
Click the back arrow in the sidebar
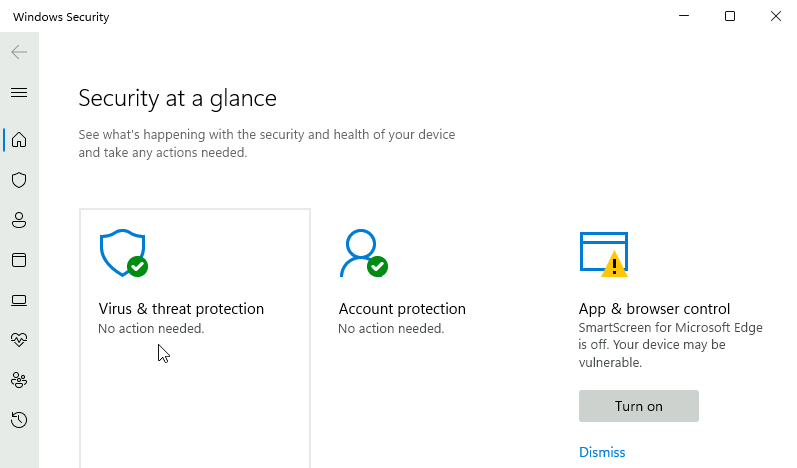19,52
